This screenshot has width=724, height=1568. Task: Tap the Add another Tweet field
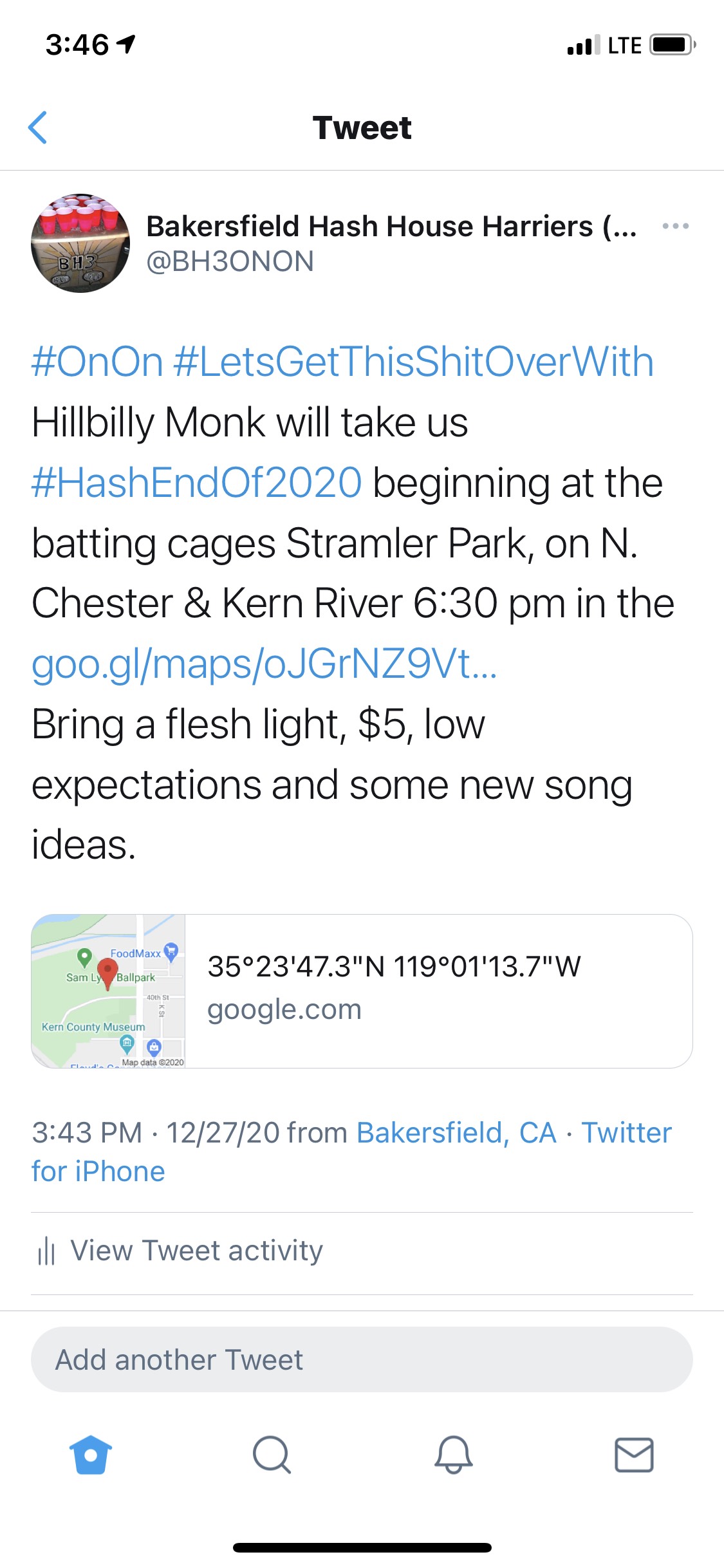coord(362,1359)
